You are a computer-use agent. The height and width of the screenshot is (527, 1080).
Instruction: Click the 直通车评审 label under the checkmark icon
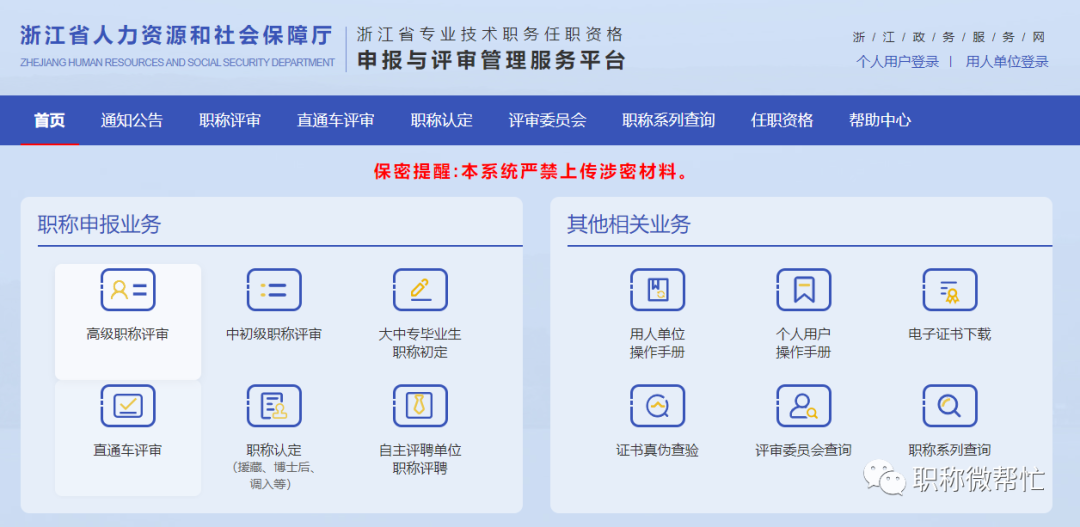point(127,451)
